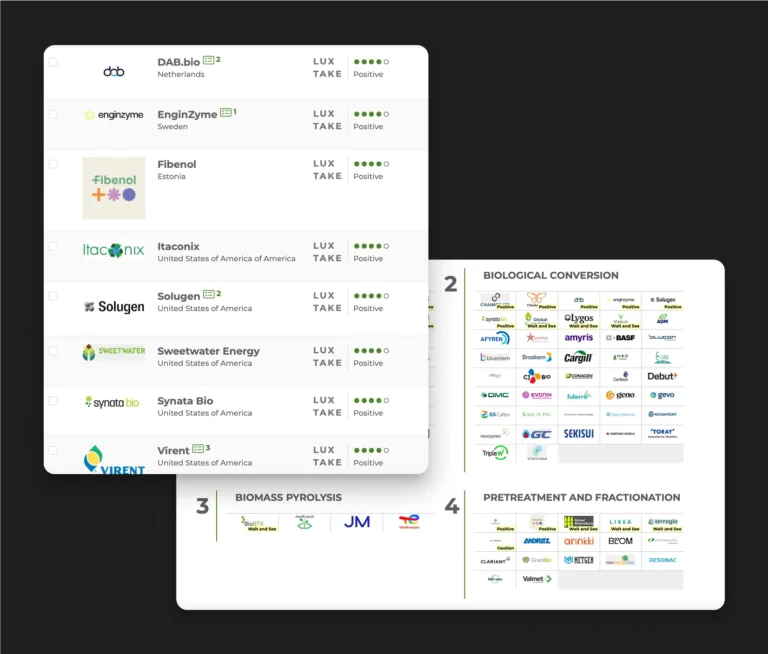Click the Cargill logo tile
This screenshot has width=768, height=654.
coord(578,357)
